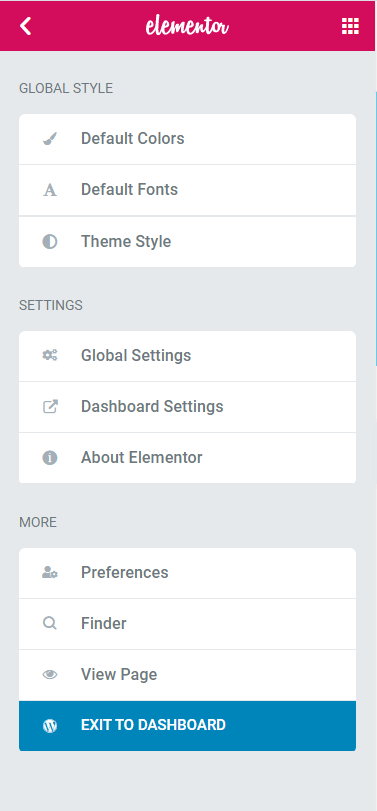Go to Dashboard Settings link

click(x=187, y=407)
